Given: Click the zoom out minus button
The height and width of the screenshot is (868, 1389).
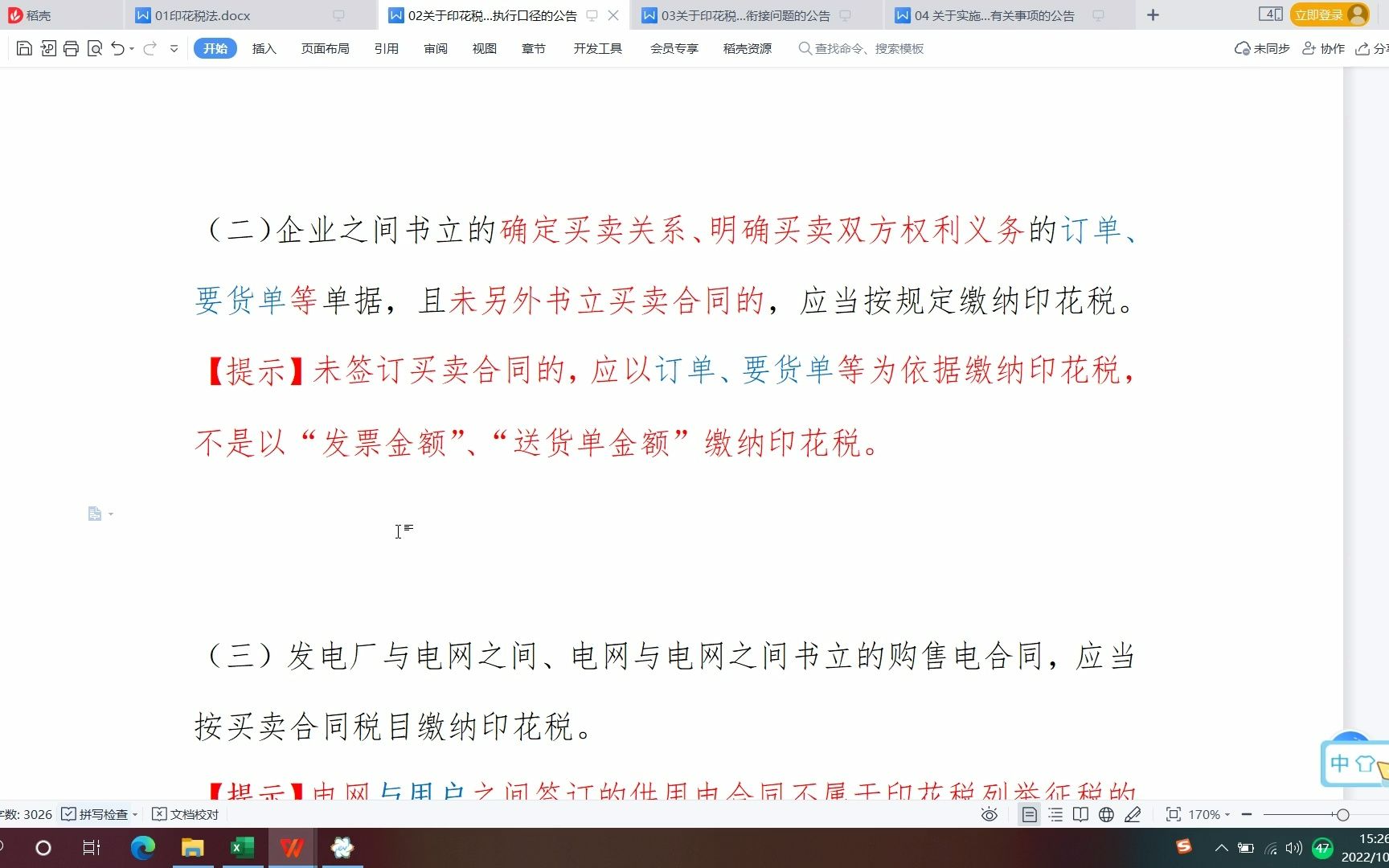Looking at the screenshot, I should pos(1247,815).
